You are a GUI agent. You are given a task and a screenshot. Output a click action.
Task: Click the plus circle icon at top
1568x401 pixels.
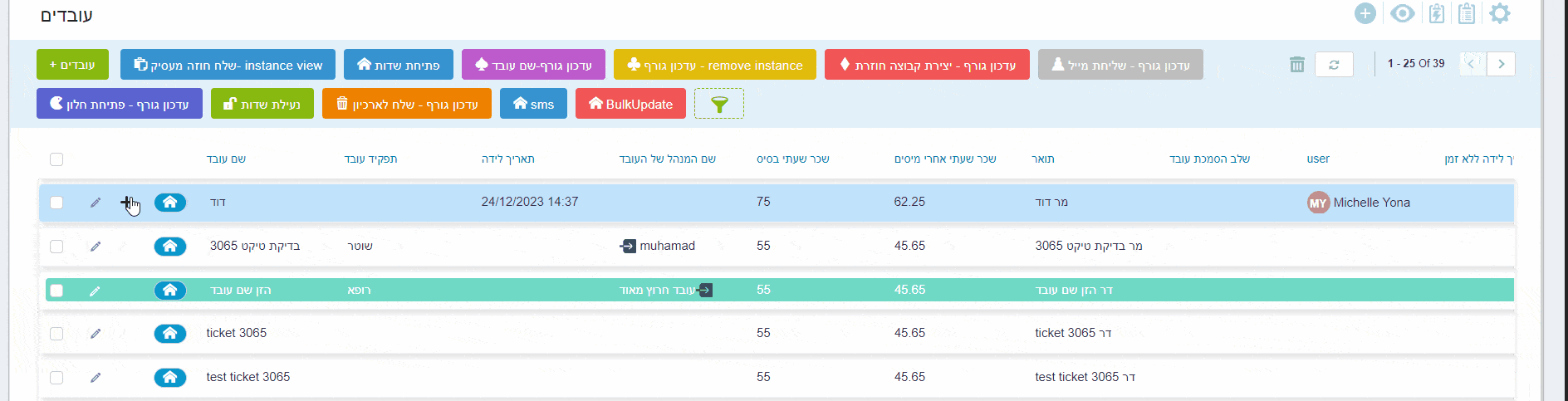pos(1365,13)
